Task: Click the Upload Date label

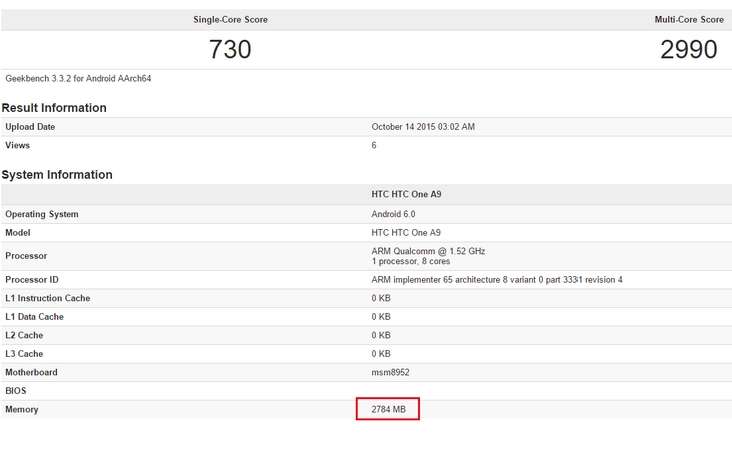Action: (x=30, y=127)
